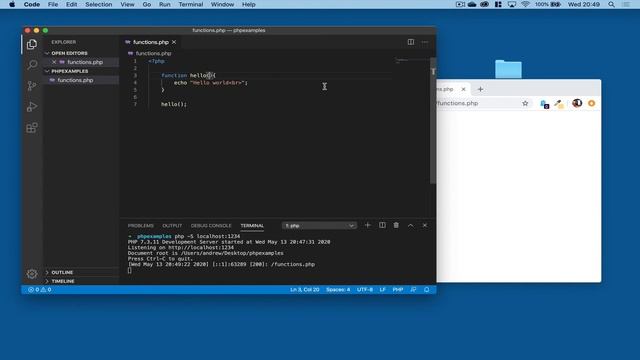Open editor More Actions ellipsis
The image size is (640, 360).
[424, 42]
